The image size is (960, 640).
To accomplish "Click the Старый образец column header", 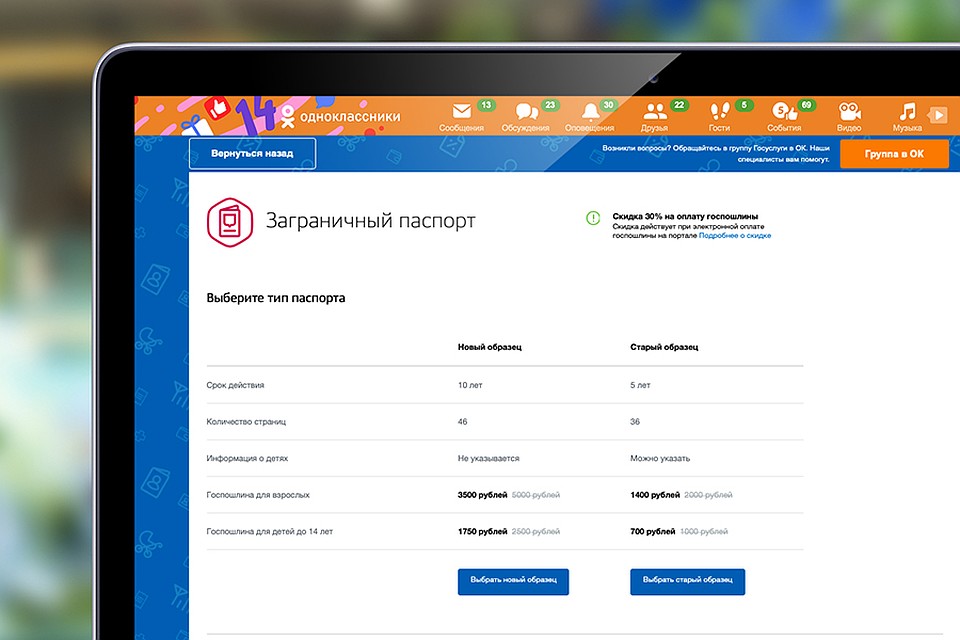I will tap(664, 347).
